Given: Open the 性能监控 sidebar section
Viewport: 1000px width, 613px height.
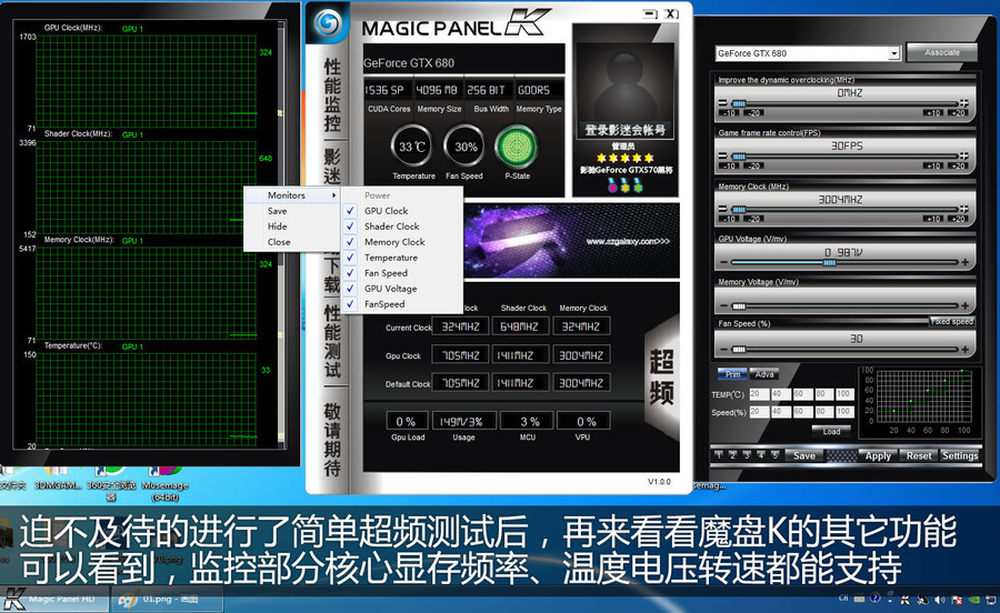Looking at the screenshot, I should (332, 95).
